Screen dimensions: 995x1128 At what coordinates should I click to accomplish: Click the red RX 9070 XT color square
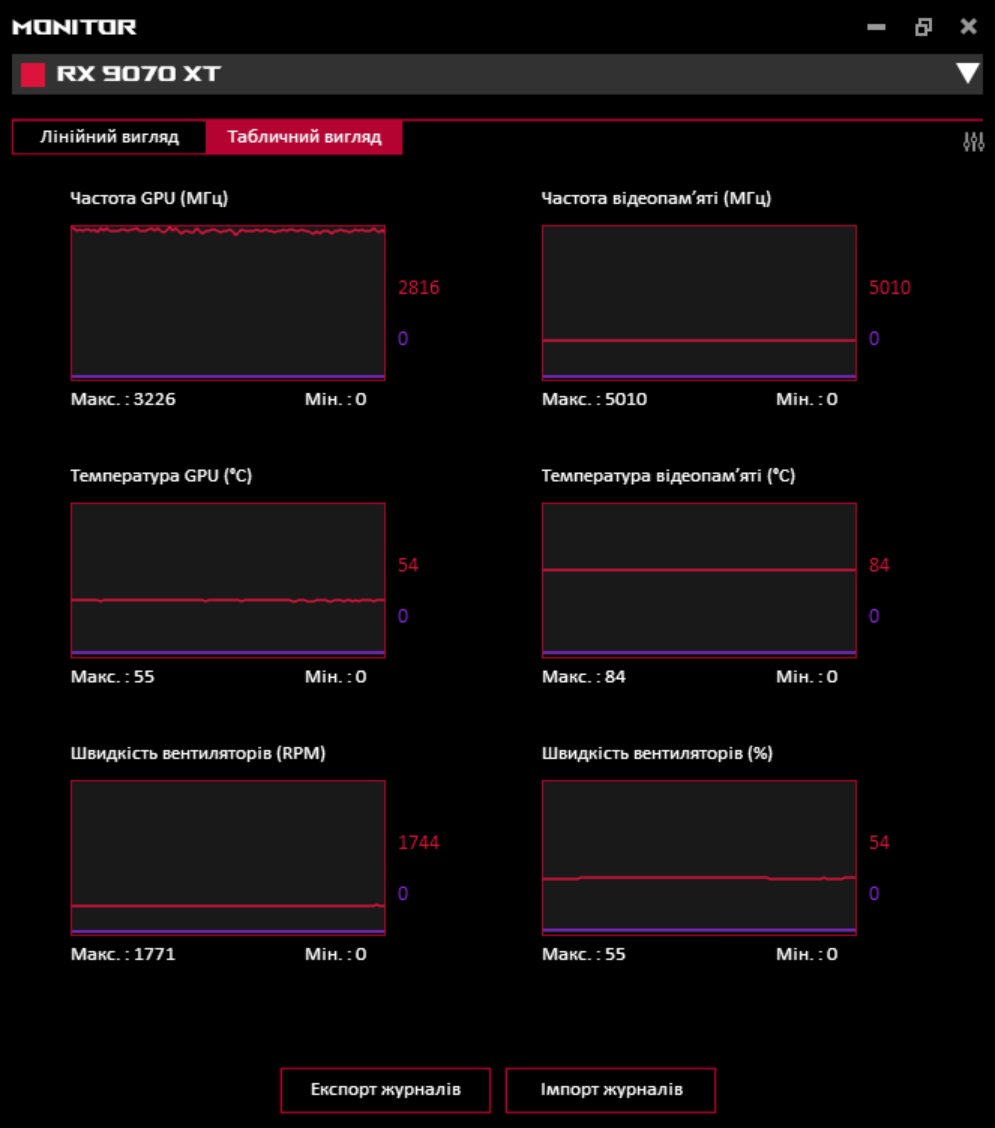coord(32,74)
